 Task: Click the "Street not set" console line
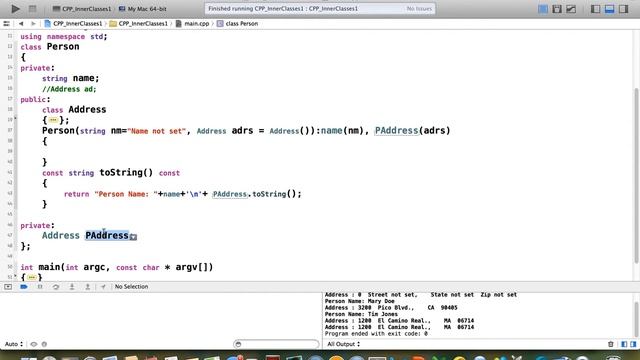[421, 295]
